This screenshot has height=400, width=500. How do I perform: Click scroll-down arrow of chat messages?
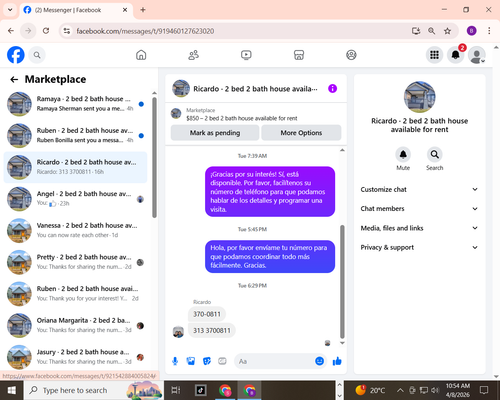coord(342,343)
